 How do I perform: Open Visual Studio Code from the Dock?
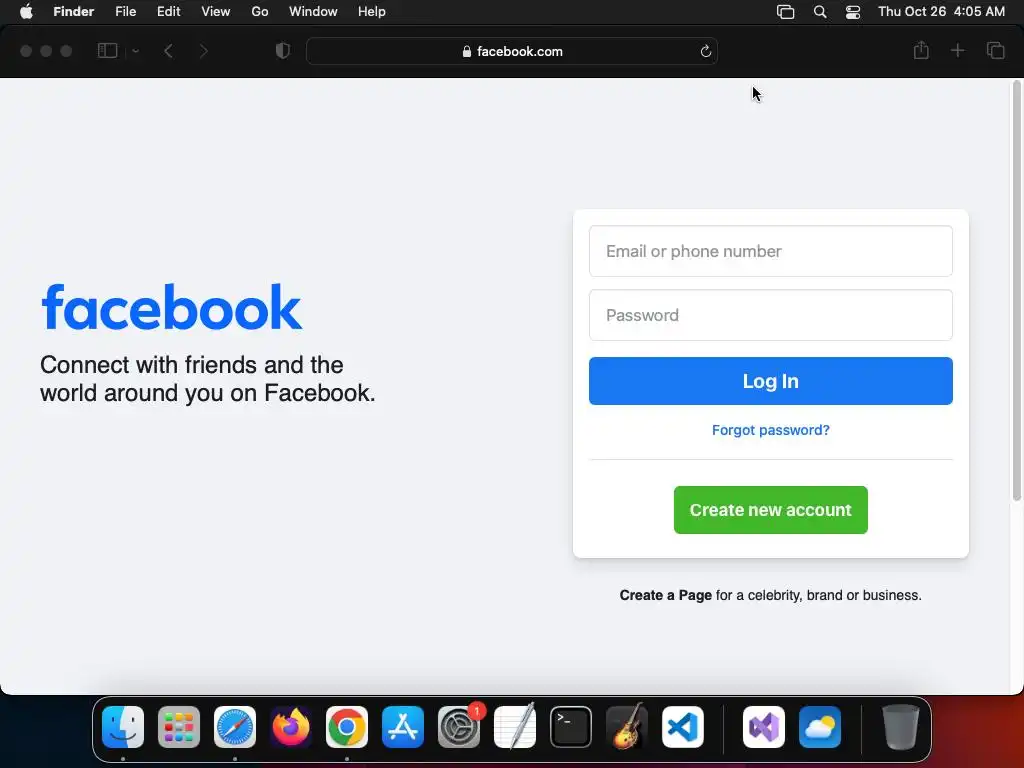pos(683,727)
